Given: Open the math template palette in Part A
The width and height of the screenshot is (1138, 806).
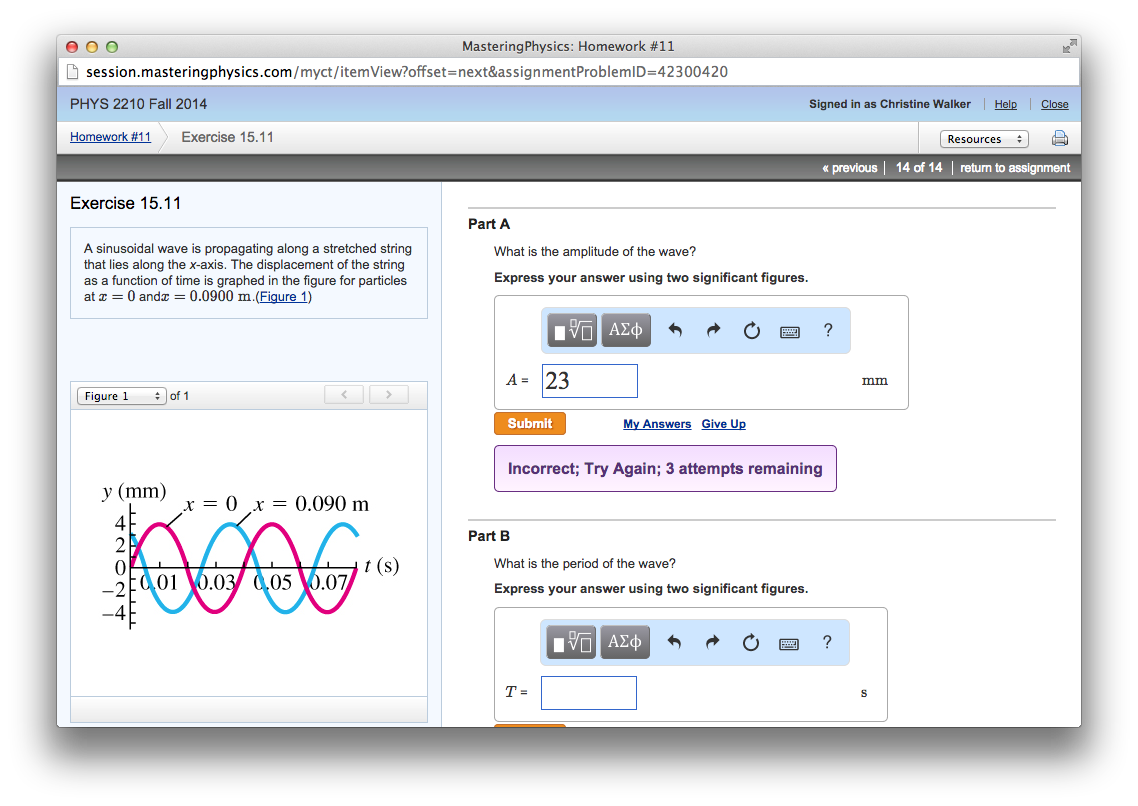Looking at the screenshot, I should point(570,330).
